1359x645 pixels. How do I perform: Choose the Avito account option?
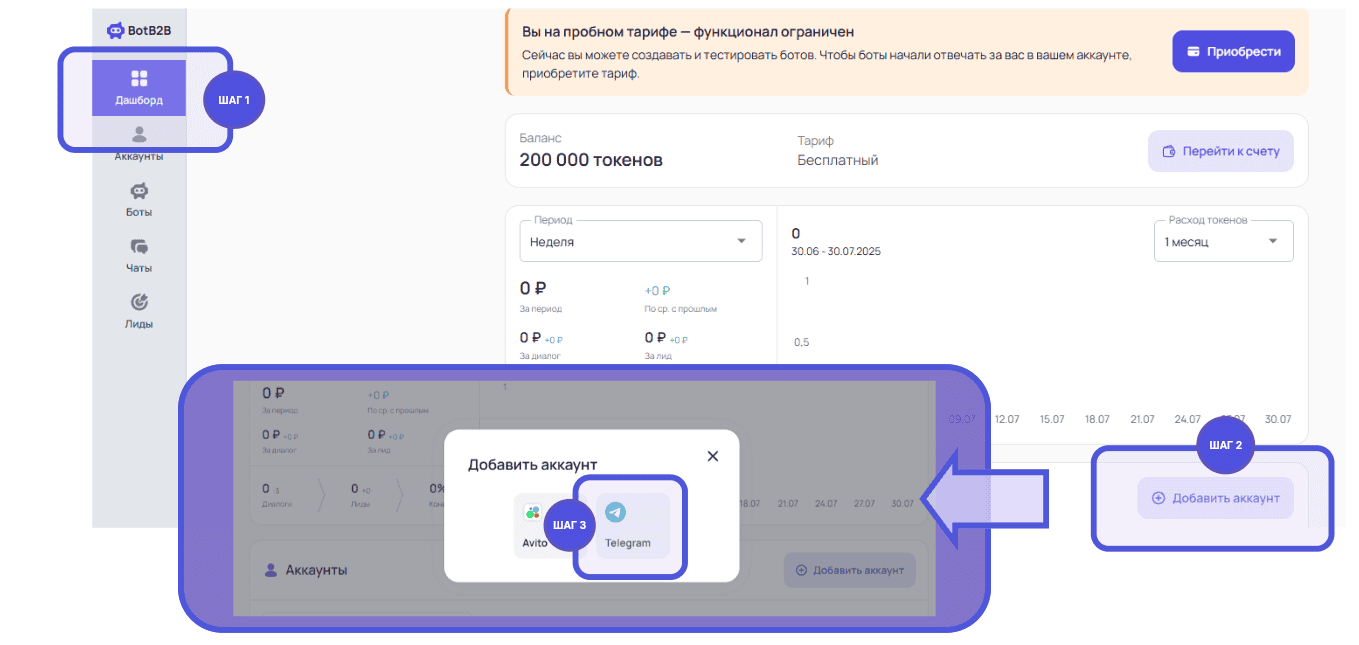tap(535, 525)
